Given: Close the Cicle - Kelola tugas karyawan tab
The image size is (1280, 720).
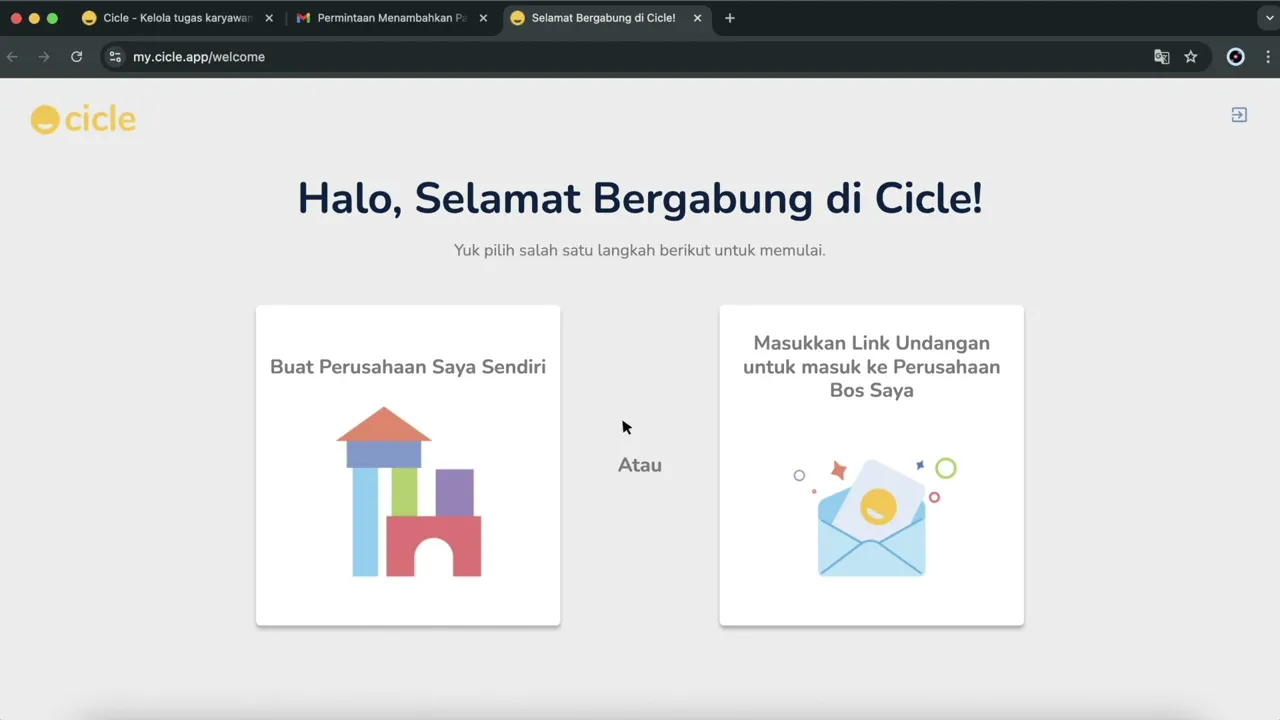Looking at the screenshot, I should coord(269,18).
